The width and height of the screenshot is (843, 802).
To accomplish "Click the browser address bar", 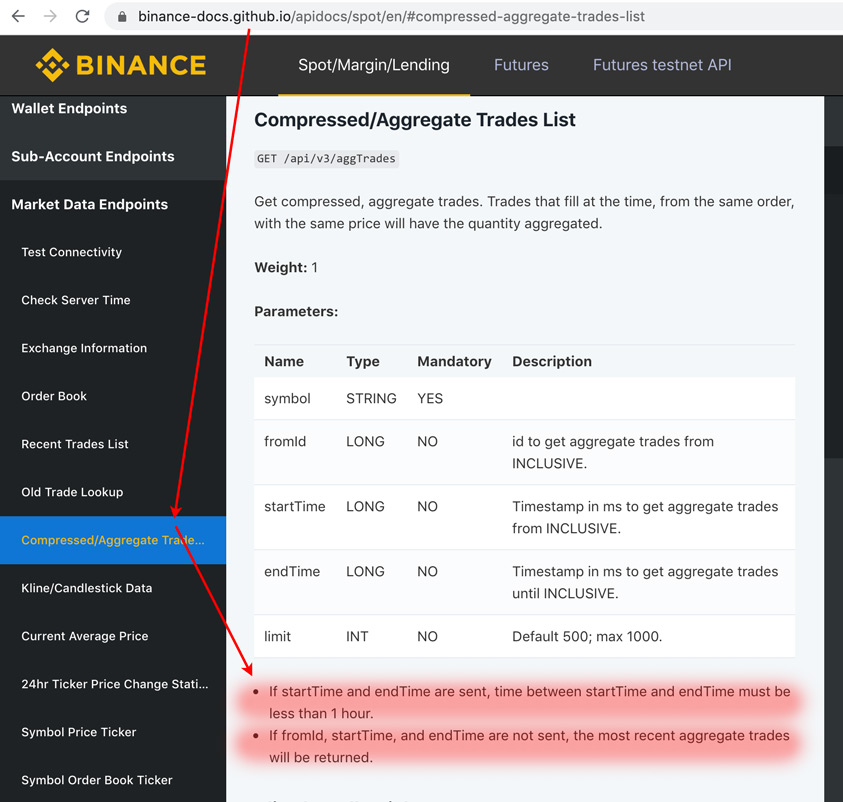I will point(400,16).
